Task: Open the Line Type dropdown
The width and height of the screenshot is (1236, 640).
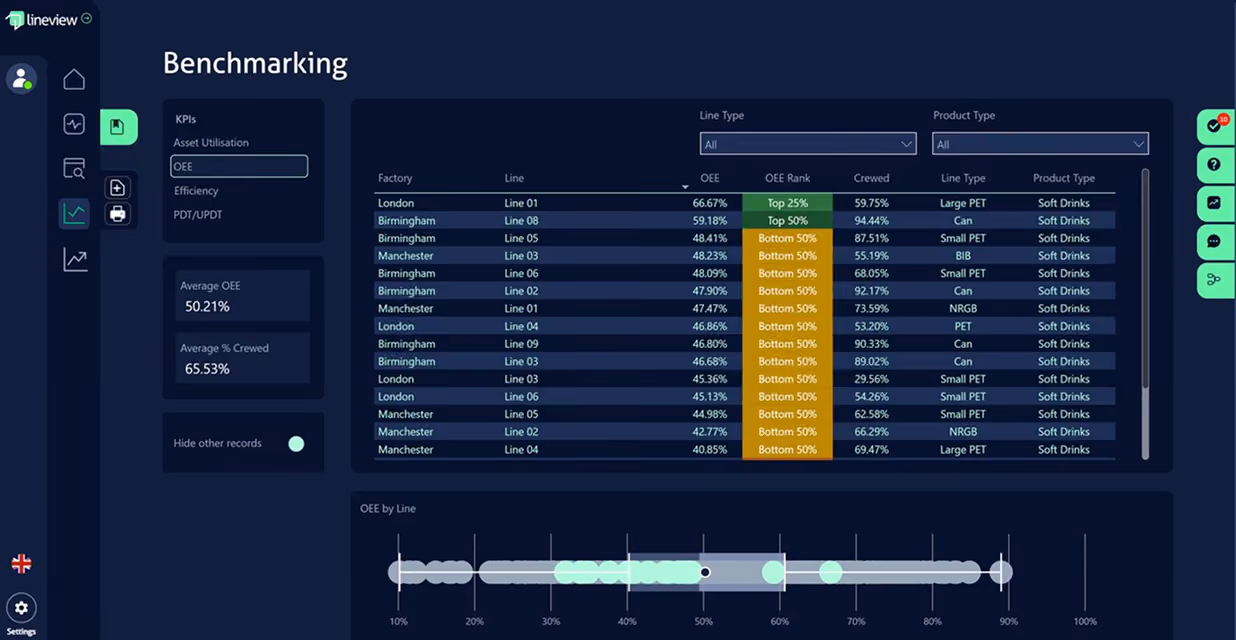Action: click(808, 144)
